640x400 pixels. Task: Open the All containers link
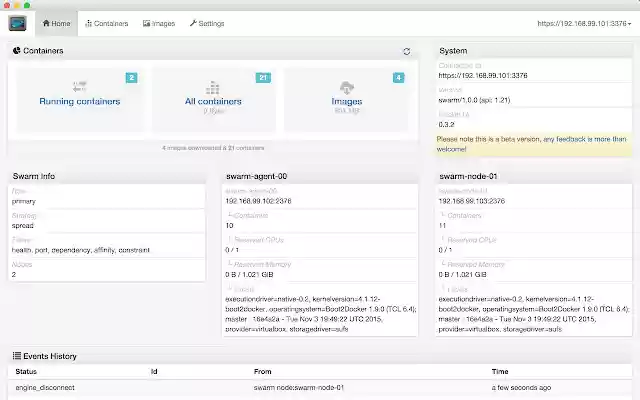(212, 101)
